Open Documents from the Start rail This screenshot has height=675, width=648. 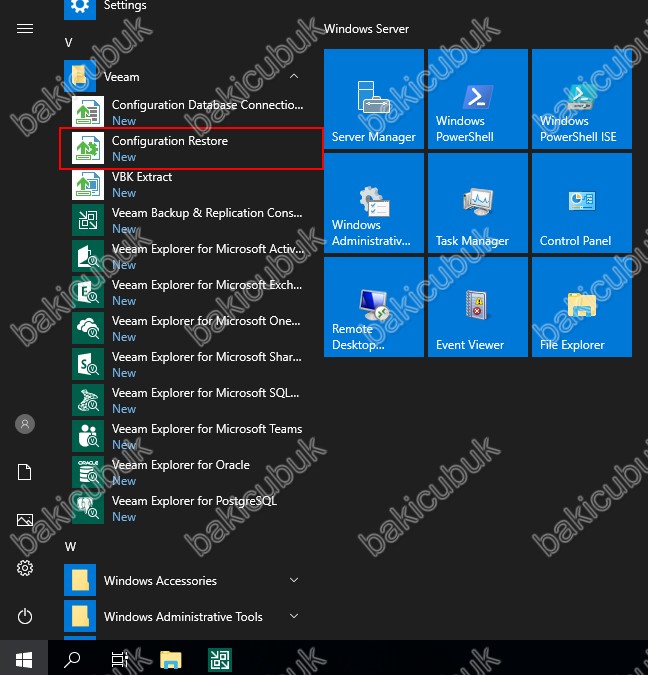[x=25, y=472]
